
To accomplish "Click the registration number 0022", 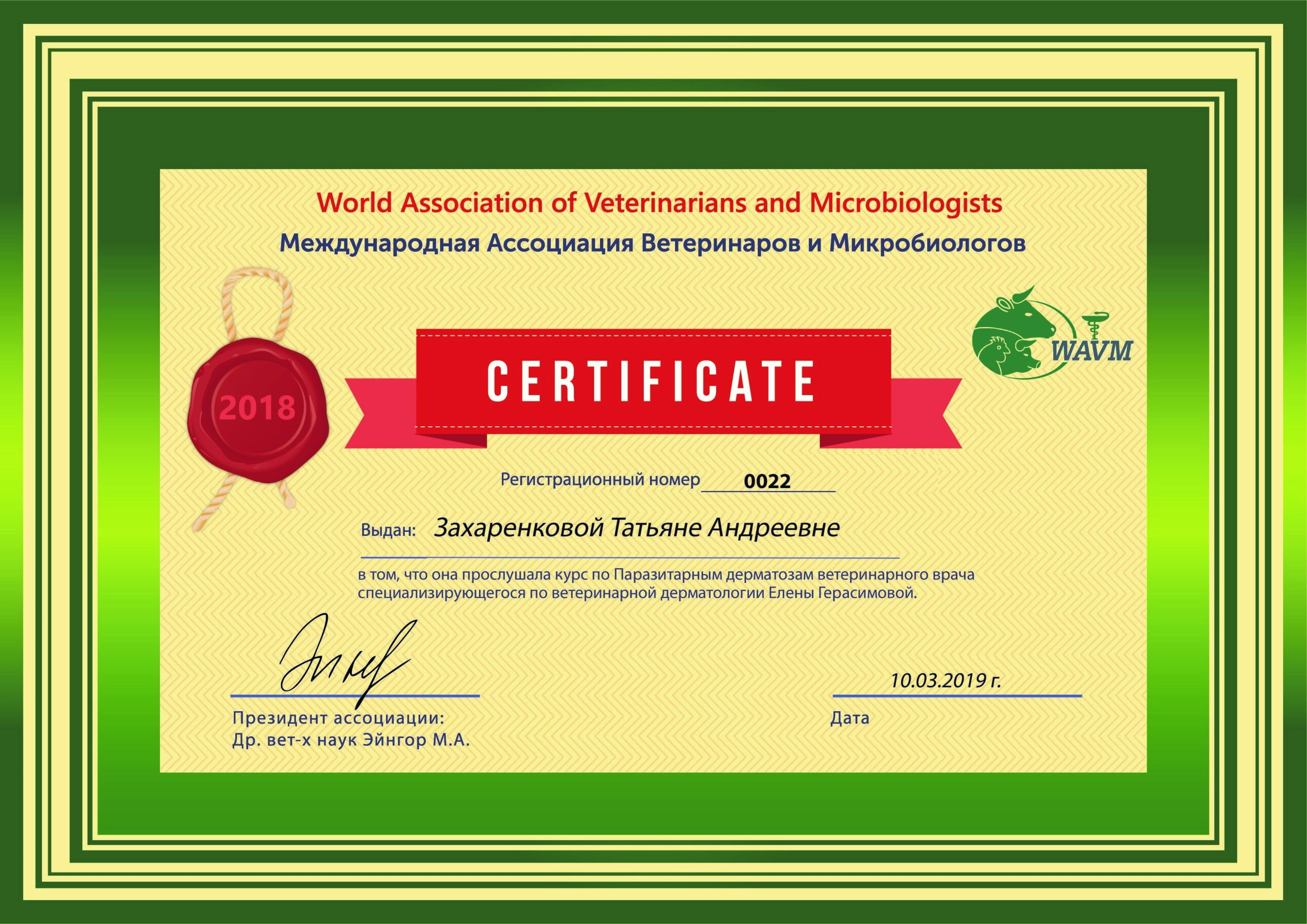I will [768, 481].
